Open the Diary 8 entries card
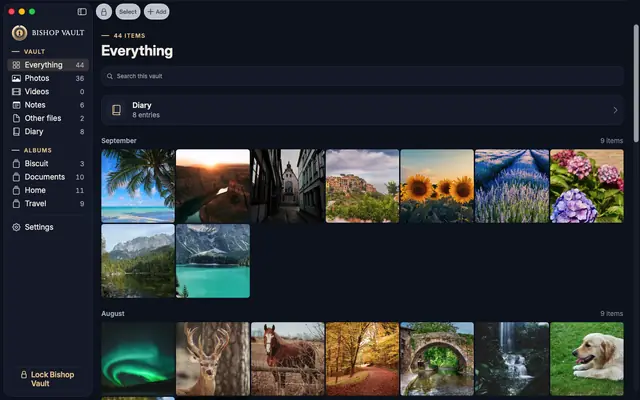Screen dimensions: 640x400 (x=362, y=110)
